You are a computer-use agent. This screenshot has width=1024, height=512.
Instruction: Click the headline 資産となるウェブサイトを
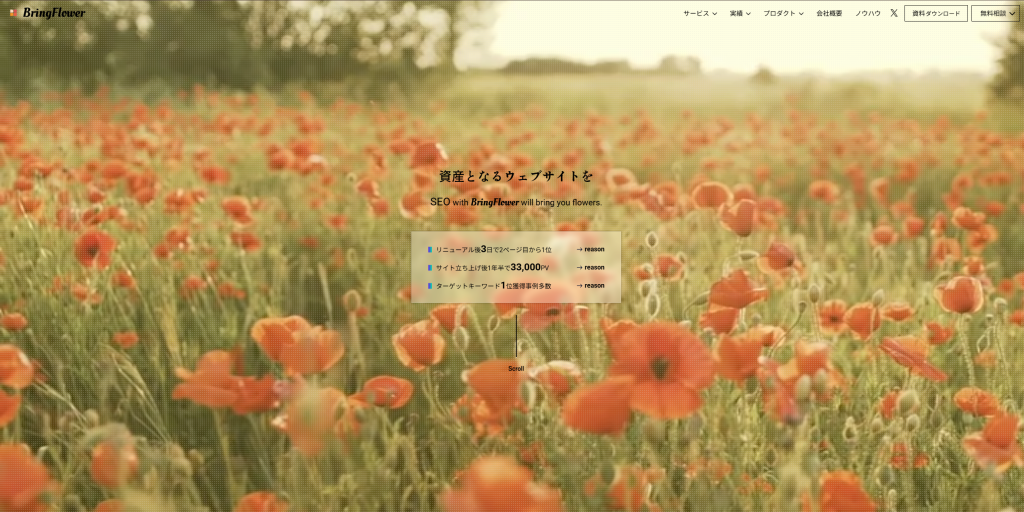pos(516,176)
